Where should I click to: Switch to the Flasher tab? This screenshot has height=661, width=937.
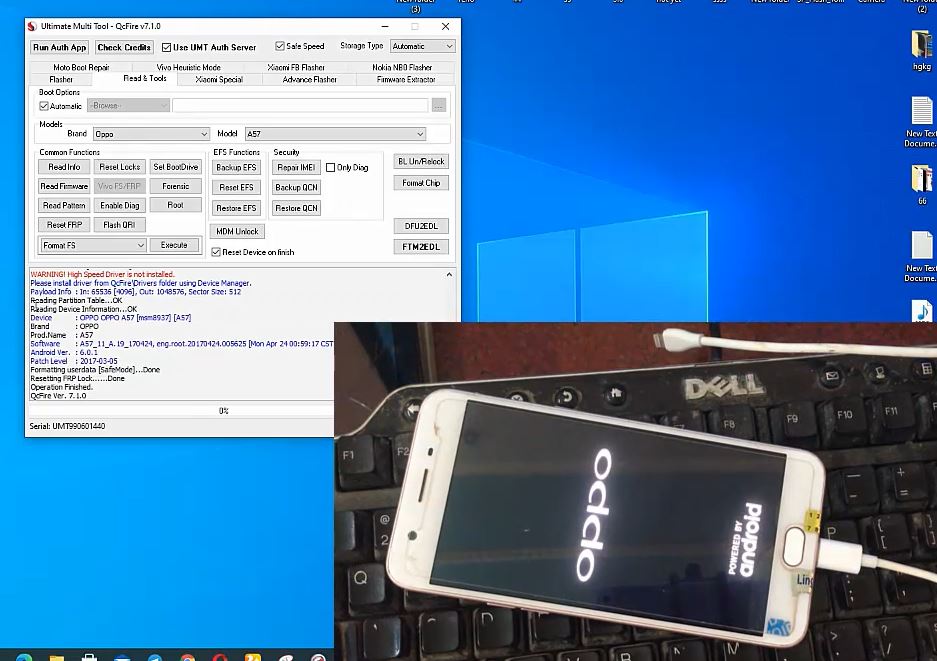[x=61, y=79]
